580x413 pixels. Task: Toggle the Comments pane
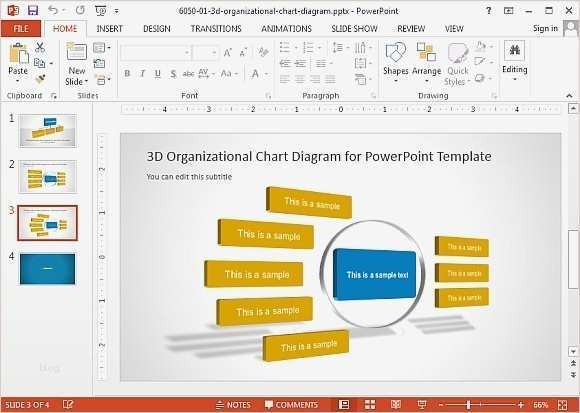pyautogui.click(x=291, y=405)
